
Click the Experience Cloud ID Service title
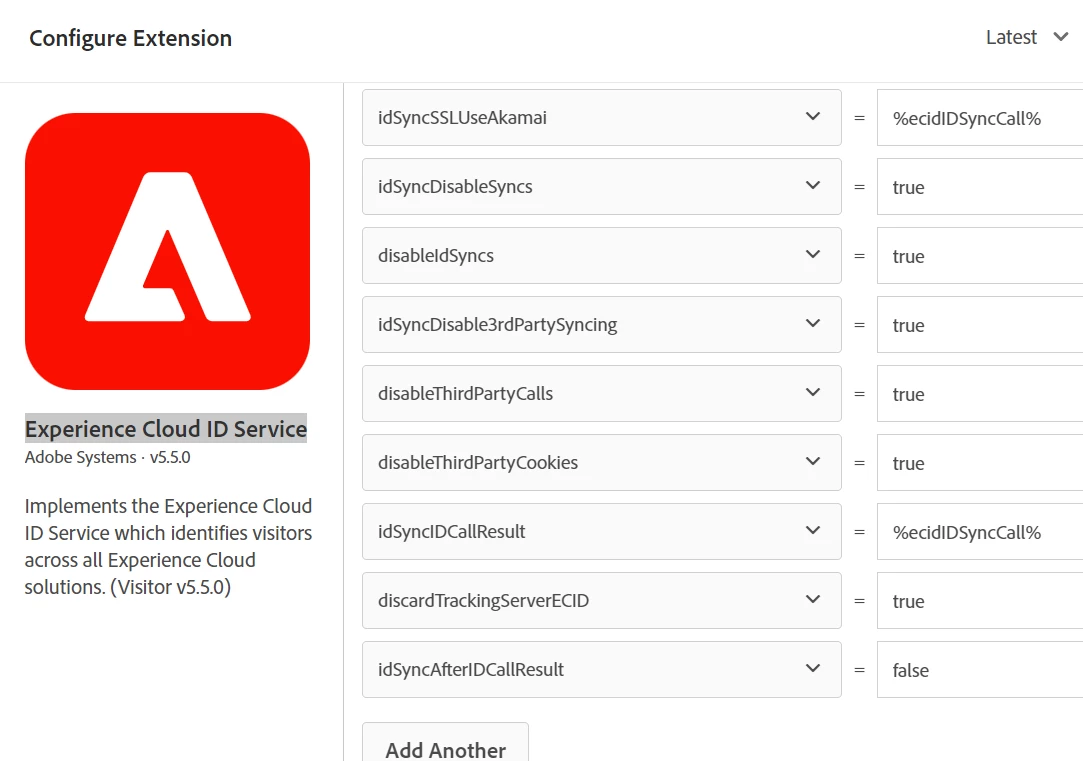tap(166, 429)
